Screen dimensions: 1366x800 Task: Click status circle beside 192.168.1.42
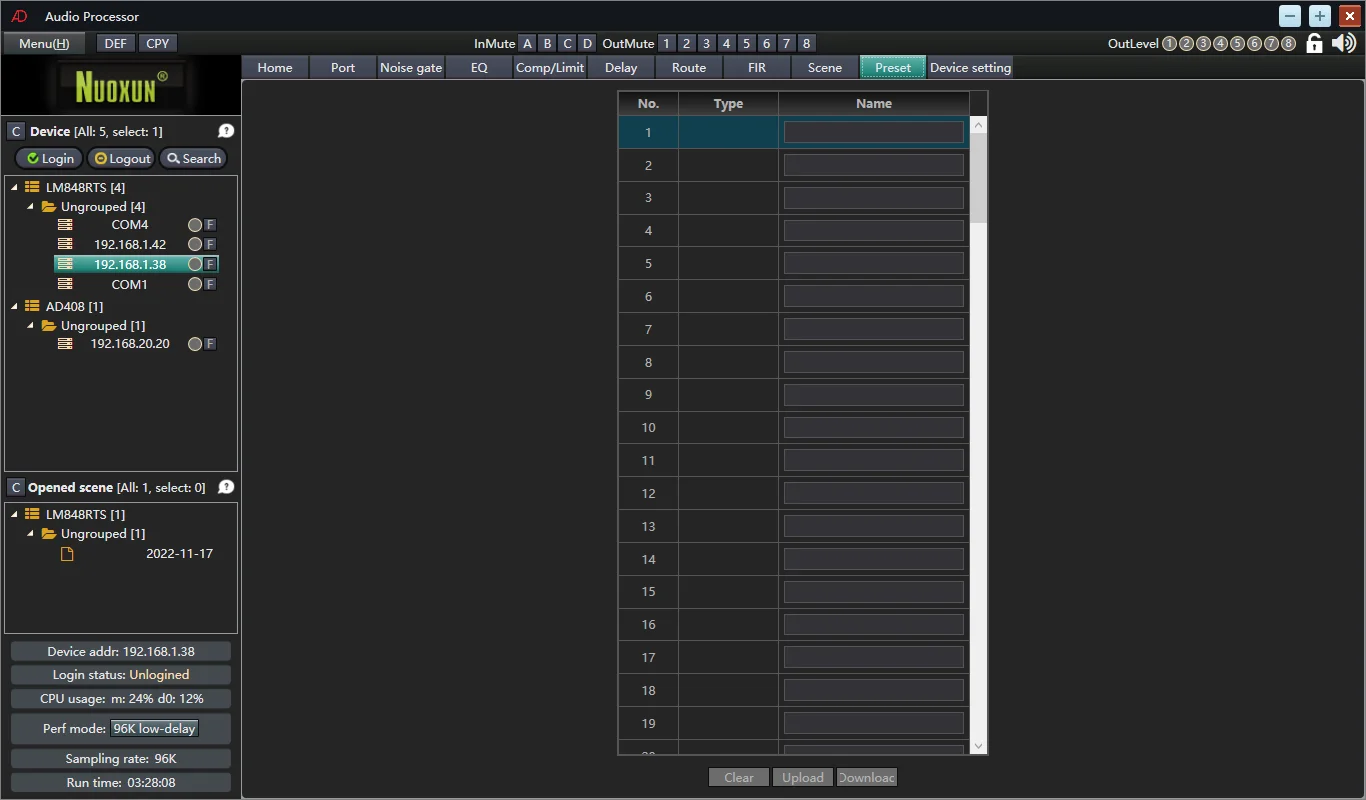tap(195, 245)
